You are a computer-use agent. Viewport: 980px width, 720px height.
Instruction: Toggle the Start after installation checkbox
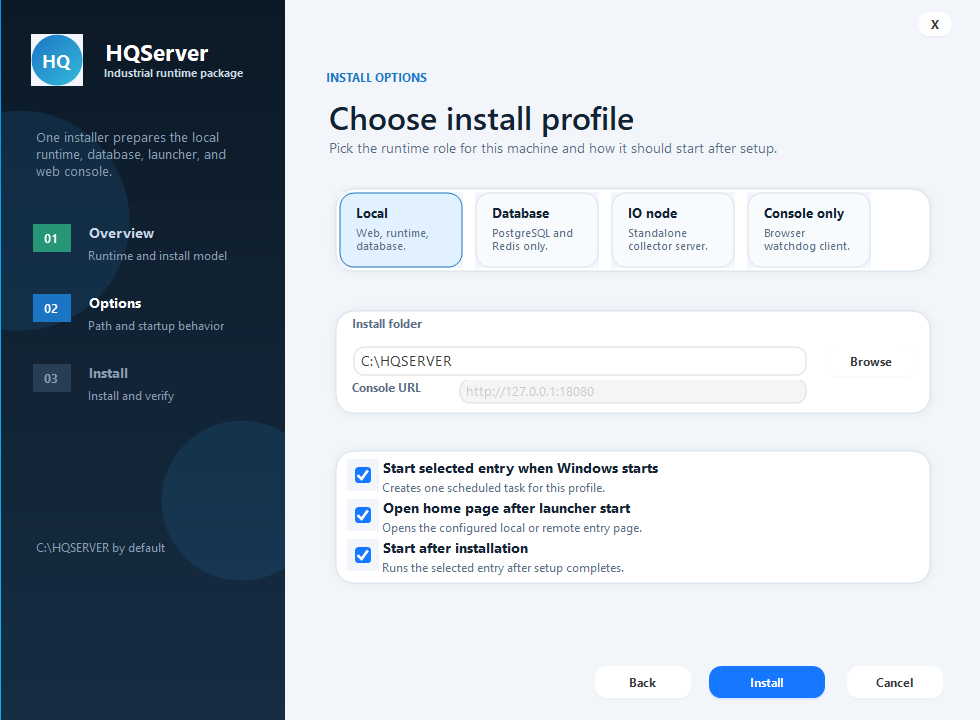tap(362, 555)
